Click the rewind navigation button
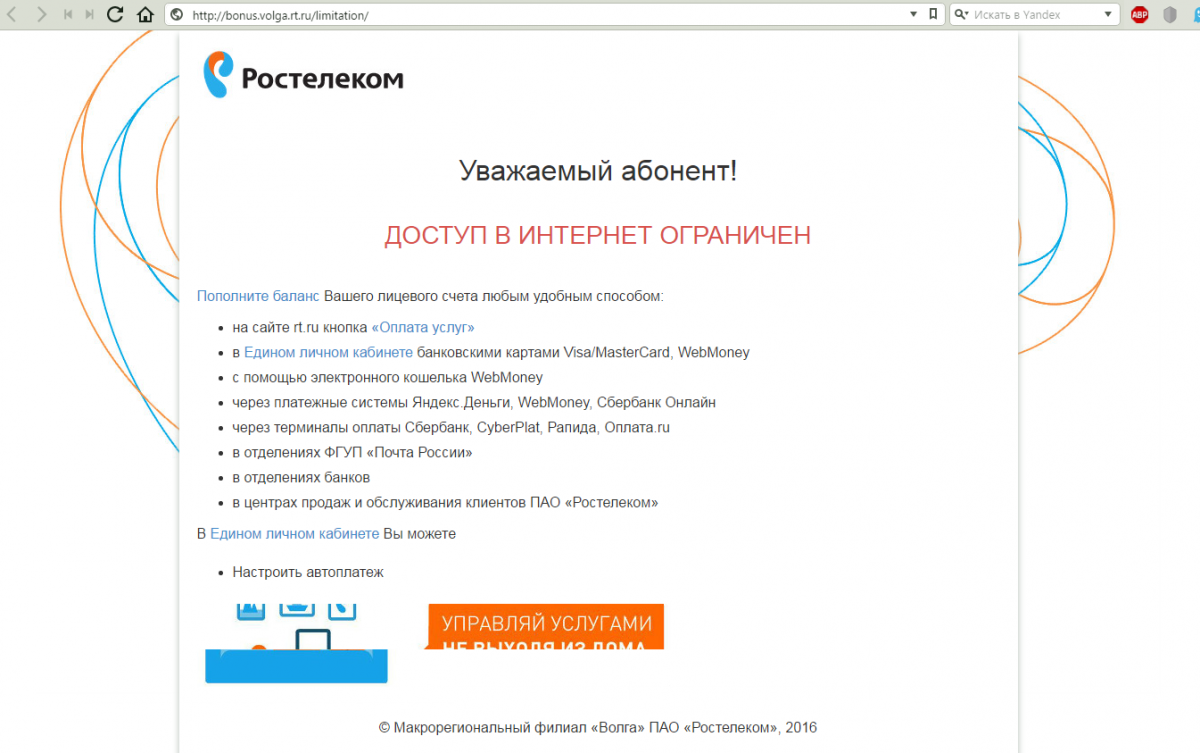 pos(67,14)
